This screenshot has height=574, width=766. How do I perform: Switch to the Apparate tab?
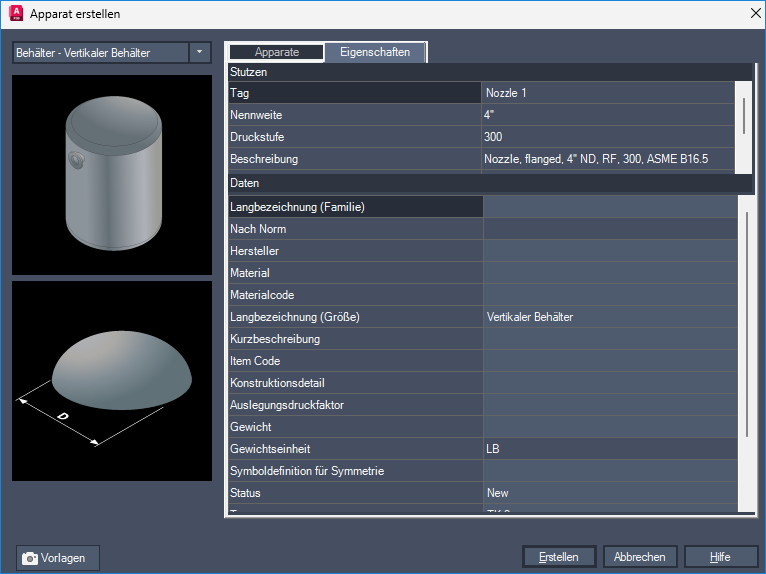pos(277,52)
